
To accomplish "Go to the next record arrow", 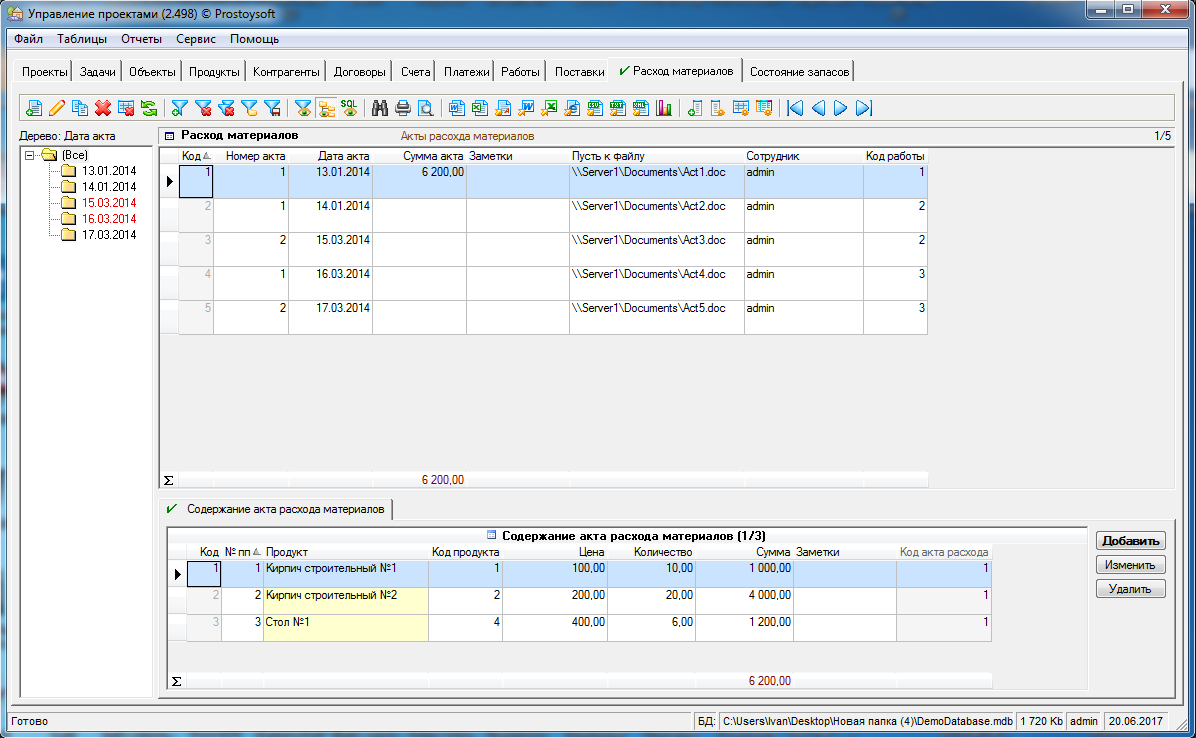I will coord(841,108).
